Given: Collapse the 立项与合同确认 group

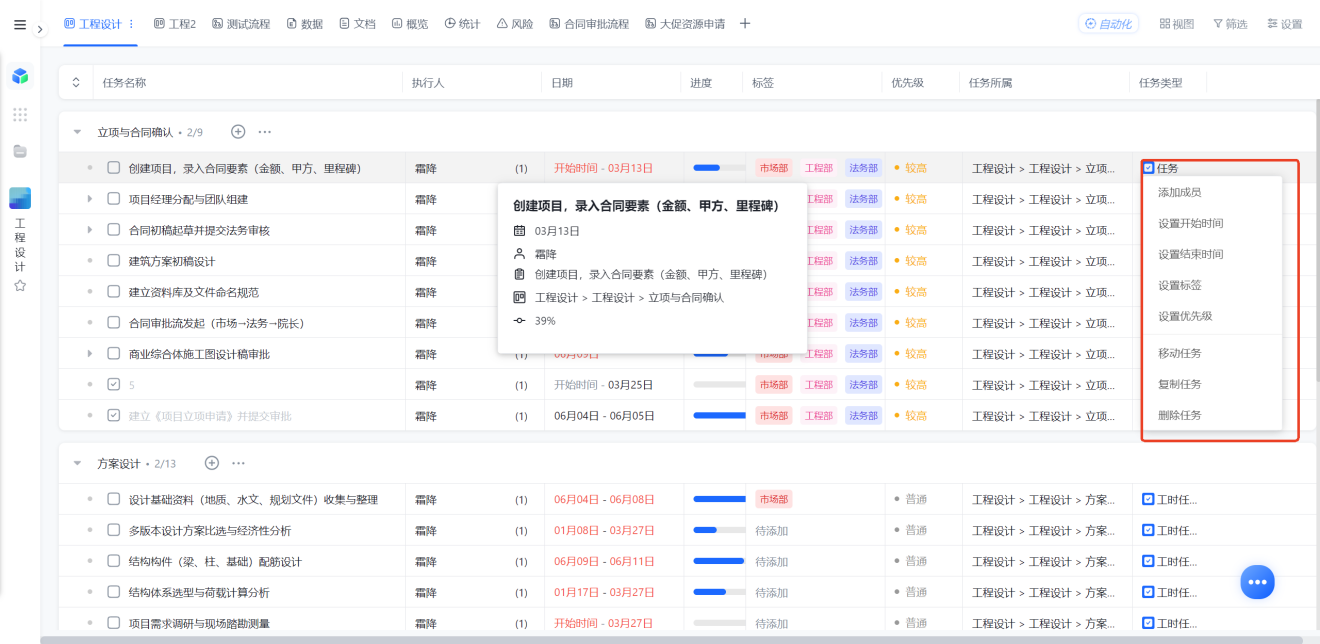Looking at the screenshot, I should coord(78,132).
